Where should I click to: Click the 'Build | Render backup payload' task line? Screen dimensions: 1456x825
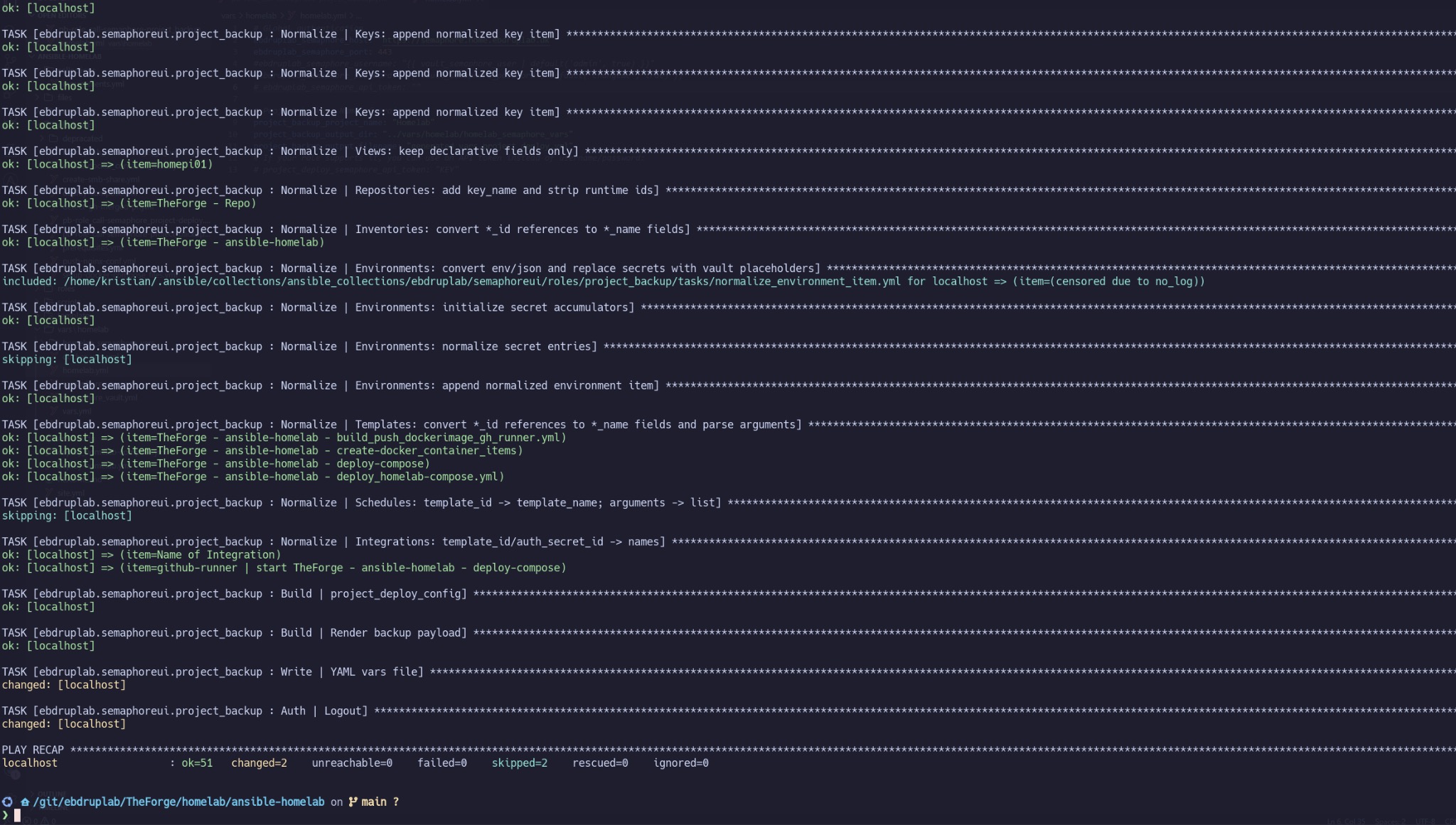click(728, 632)
